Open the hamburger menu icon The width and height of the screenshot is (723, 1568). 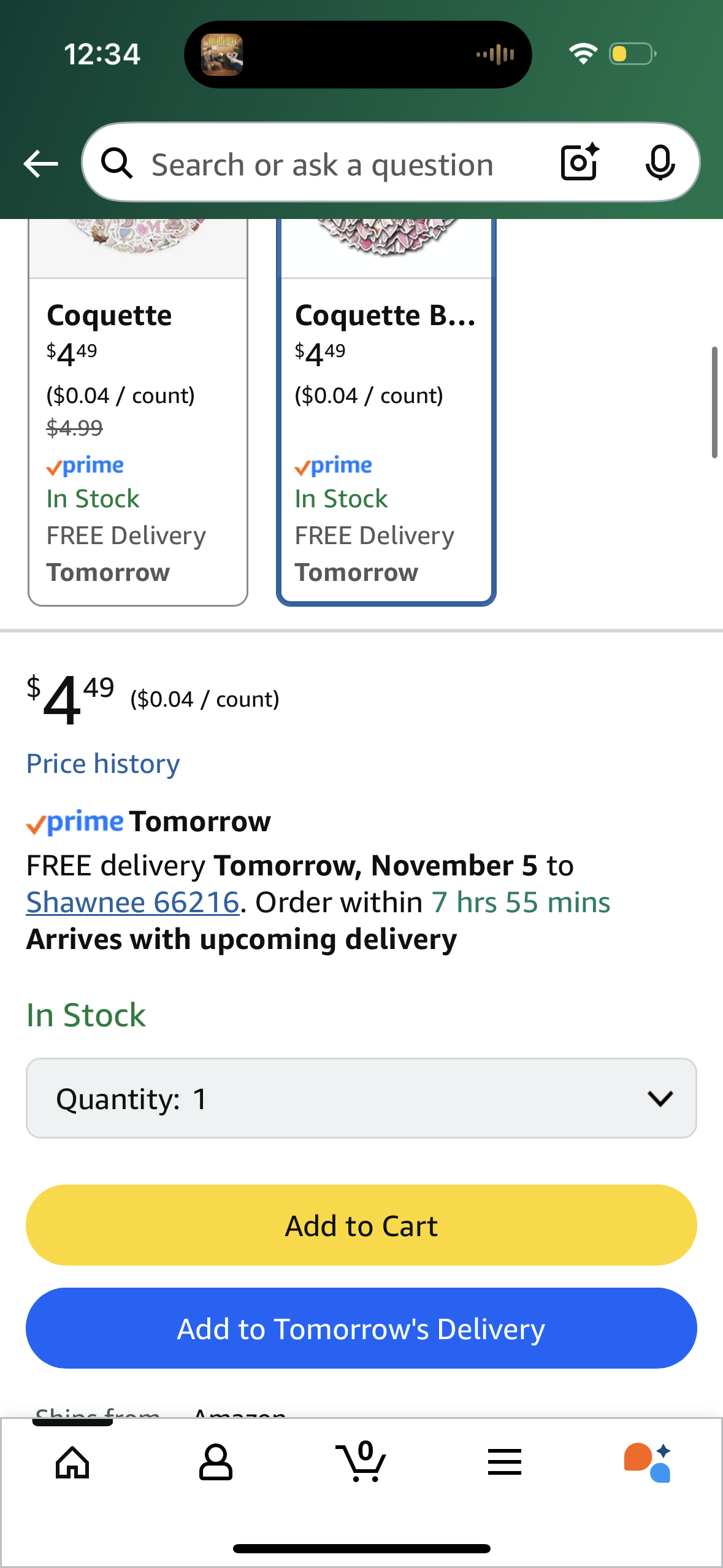coord(505,1462)
